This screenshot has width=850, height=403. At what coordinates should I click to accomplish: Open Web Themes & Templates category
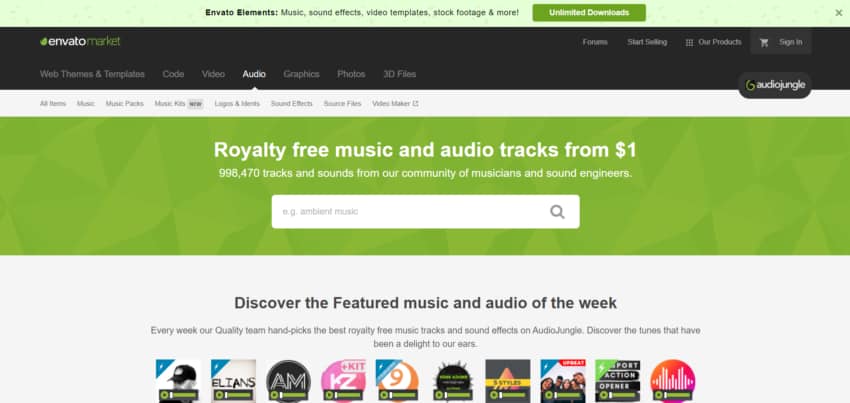[x=92, y=74]
